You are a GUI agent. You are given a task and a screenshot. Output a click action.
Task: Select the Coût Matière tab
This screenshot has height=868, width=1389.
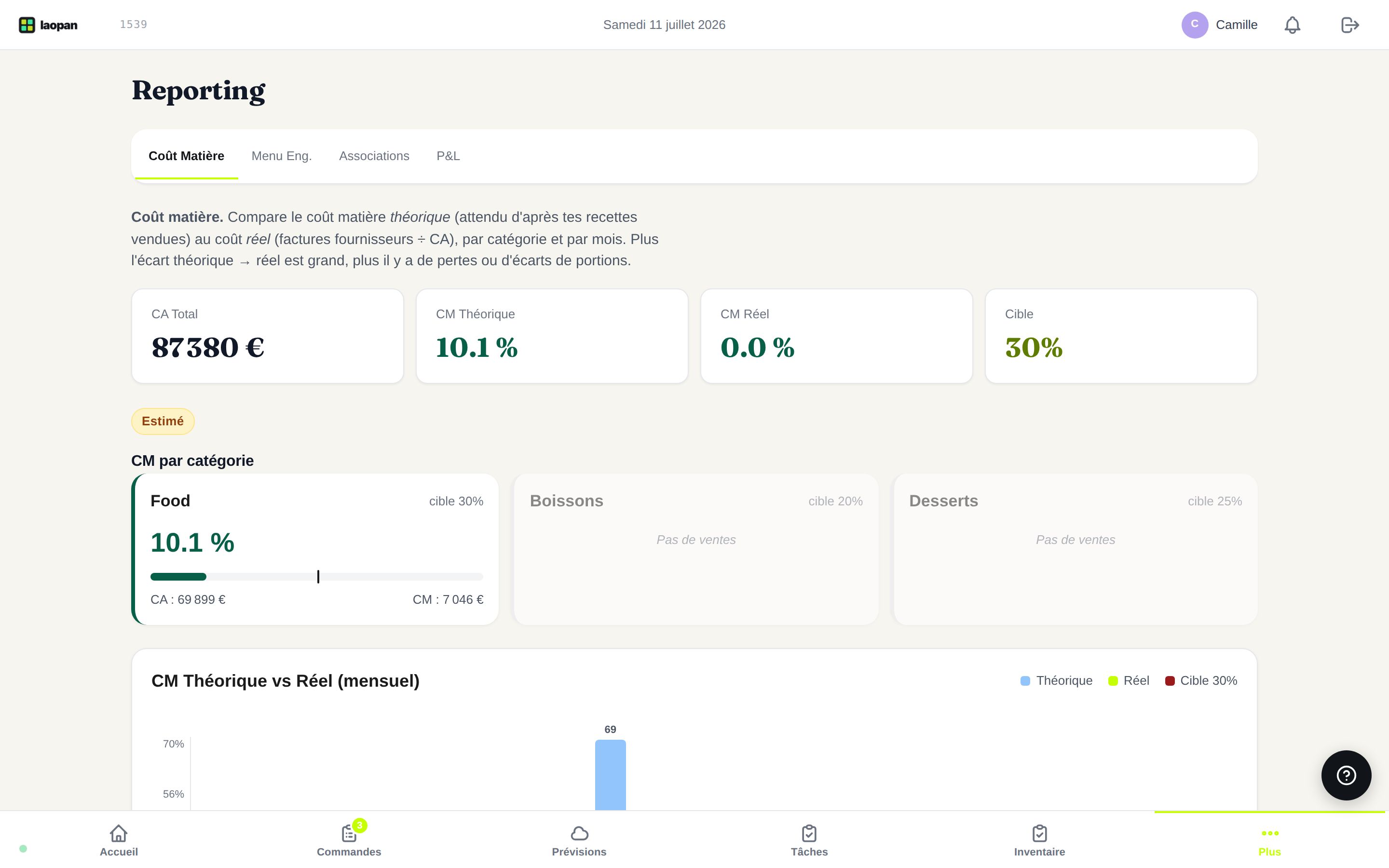click(x=187, y=156)
